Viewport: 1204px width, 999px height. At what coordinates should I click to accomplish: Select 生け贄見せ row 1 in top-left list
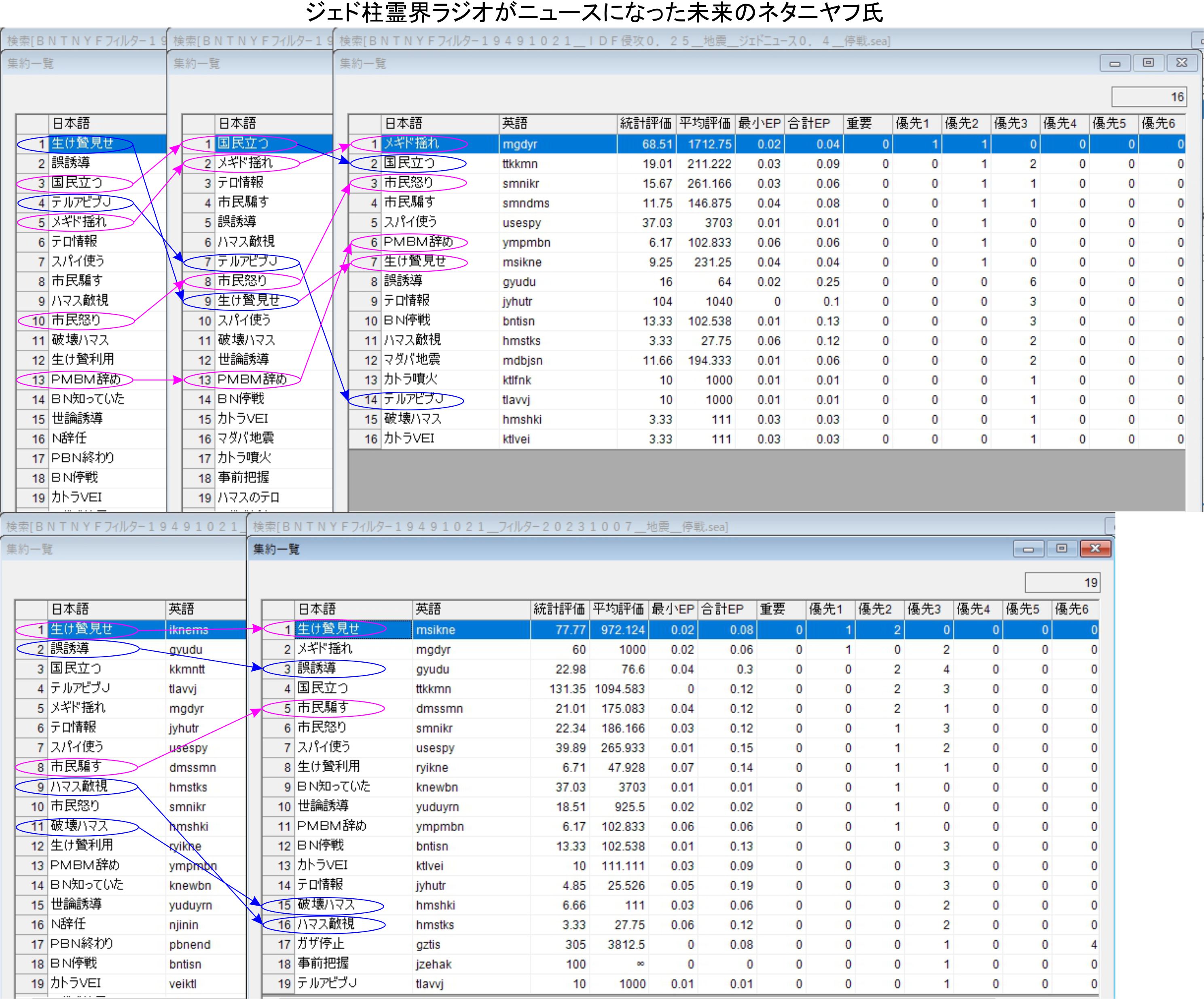coord(91,143)
